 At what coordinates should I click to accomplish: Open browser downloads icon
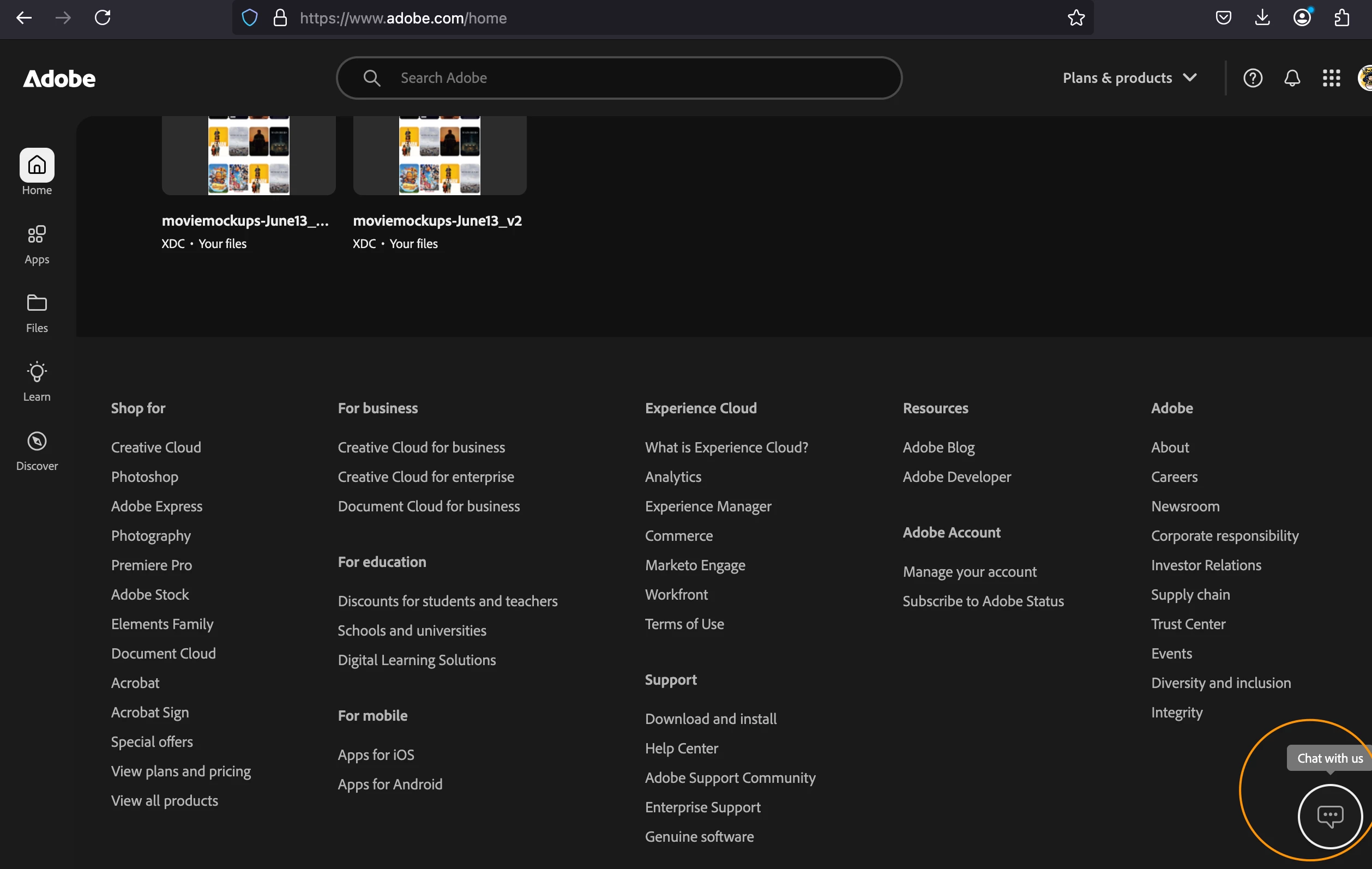pyautogui.click(x=1262, y=18)
